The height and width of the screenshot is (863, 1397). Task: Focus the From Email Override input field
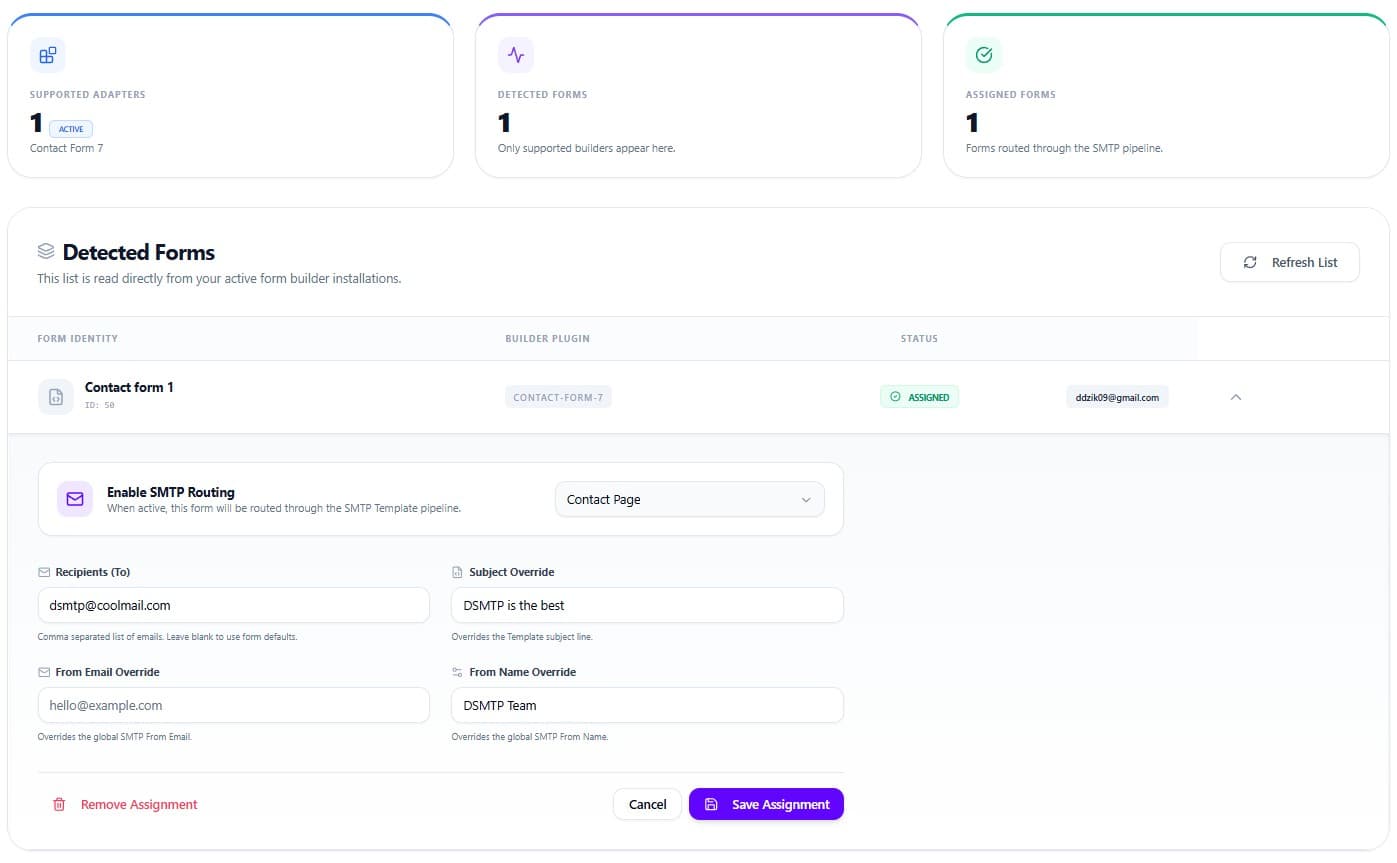coord(234,705)
